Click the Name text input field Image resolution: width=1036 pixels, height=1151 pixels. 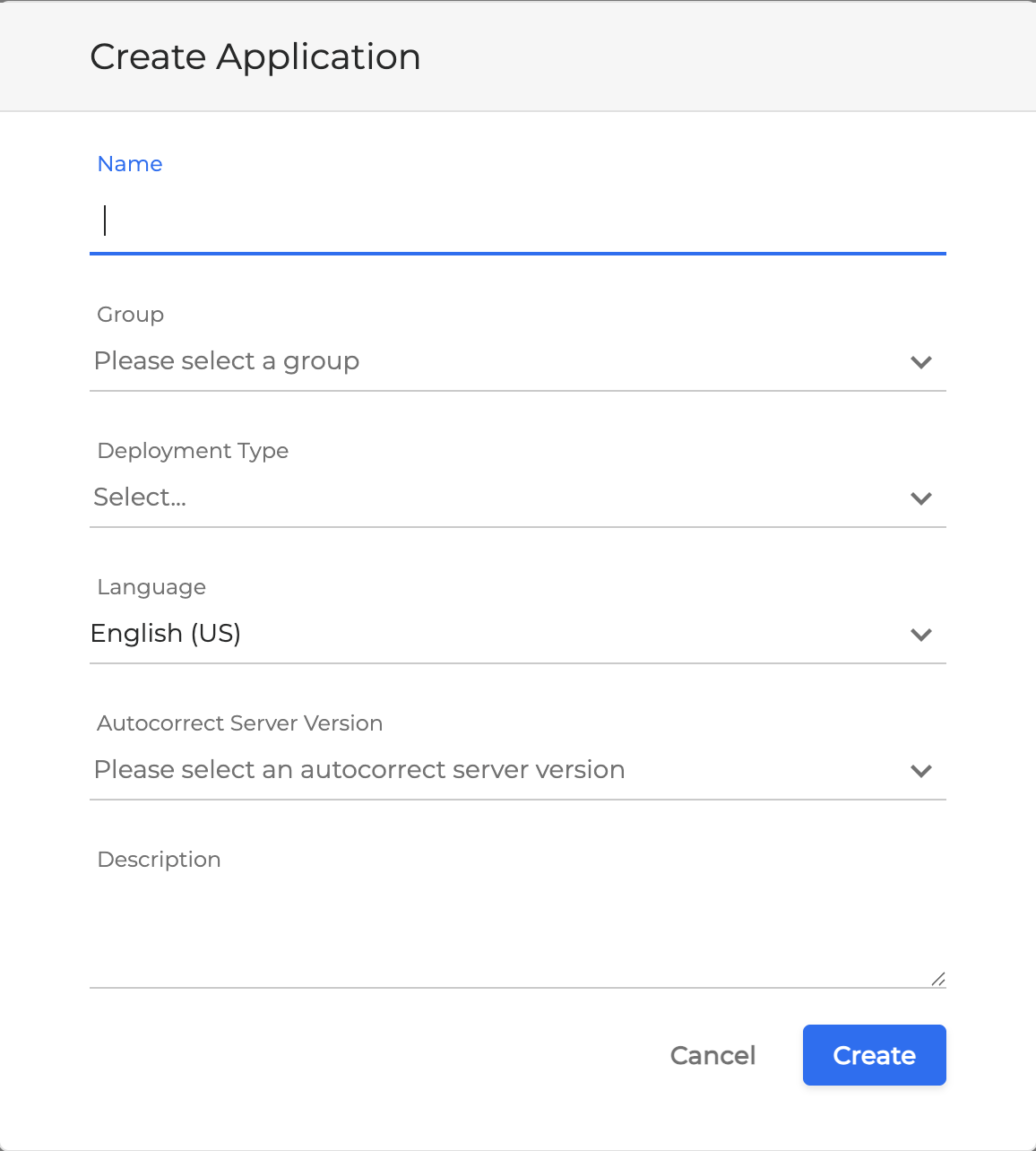click(517, 221)
